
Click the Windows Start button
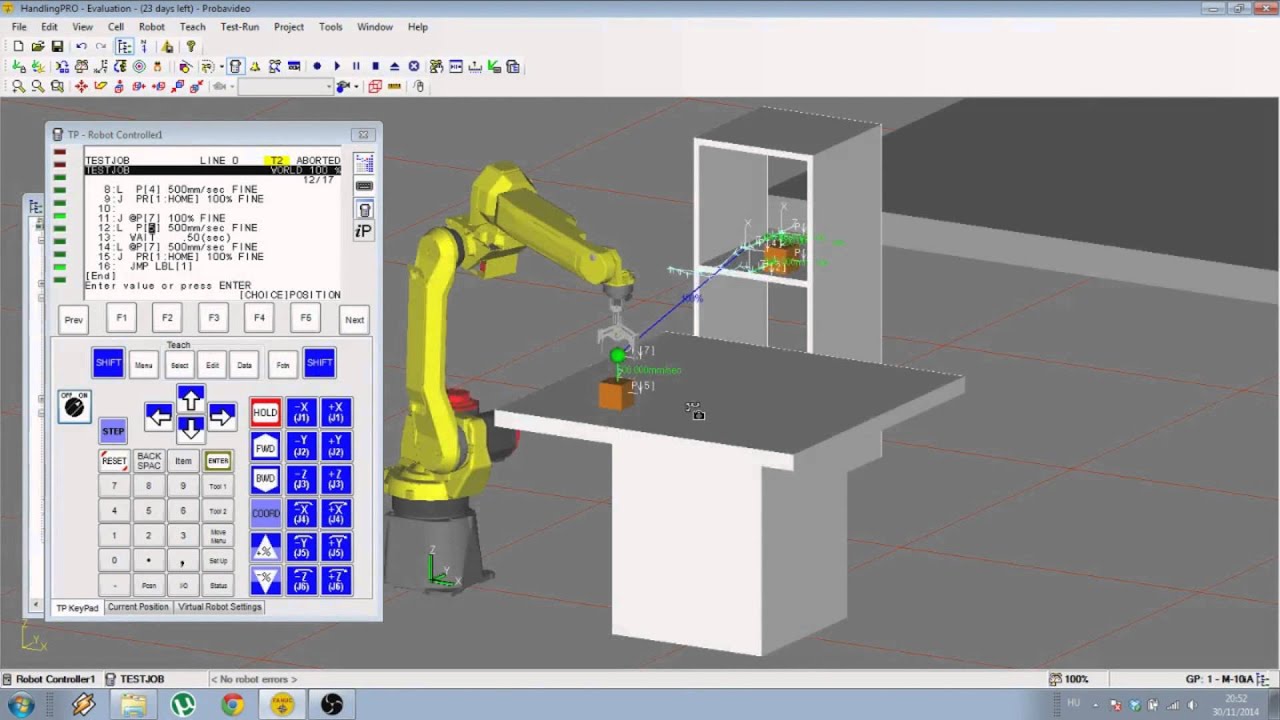tap(21, 705)
